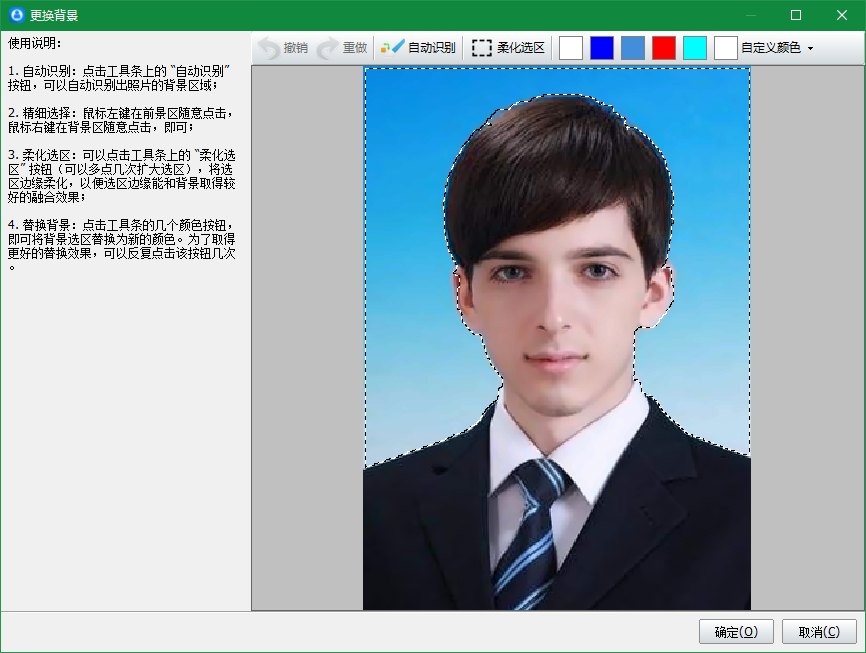866x653 pixels.
Task: Confirm changes with the 确定 button
Action: click(735, 631)
